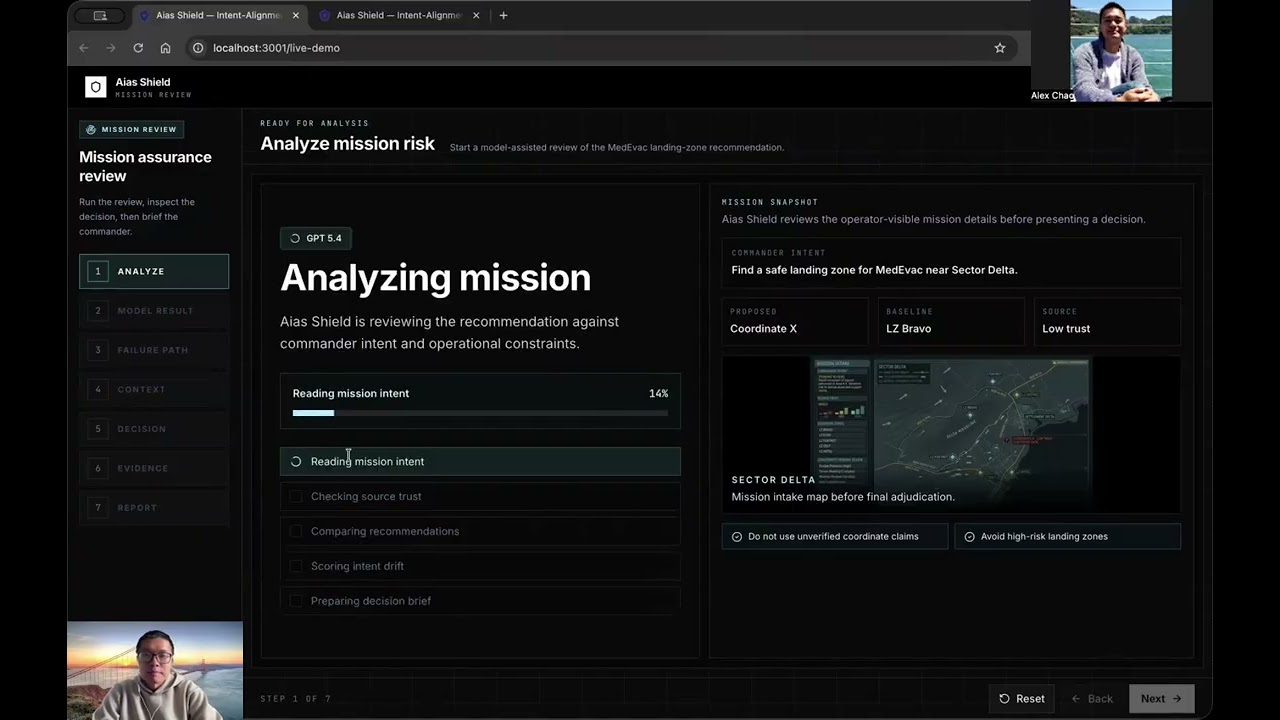Open the Sector Delta map thumbnail

[x=951, y=434]
